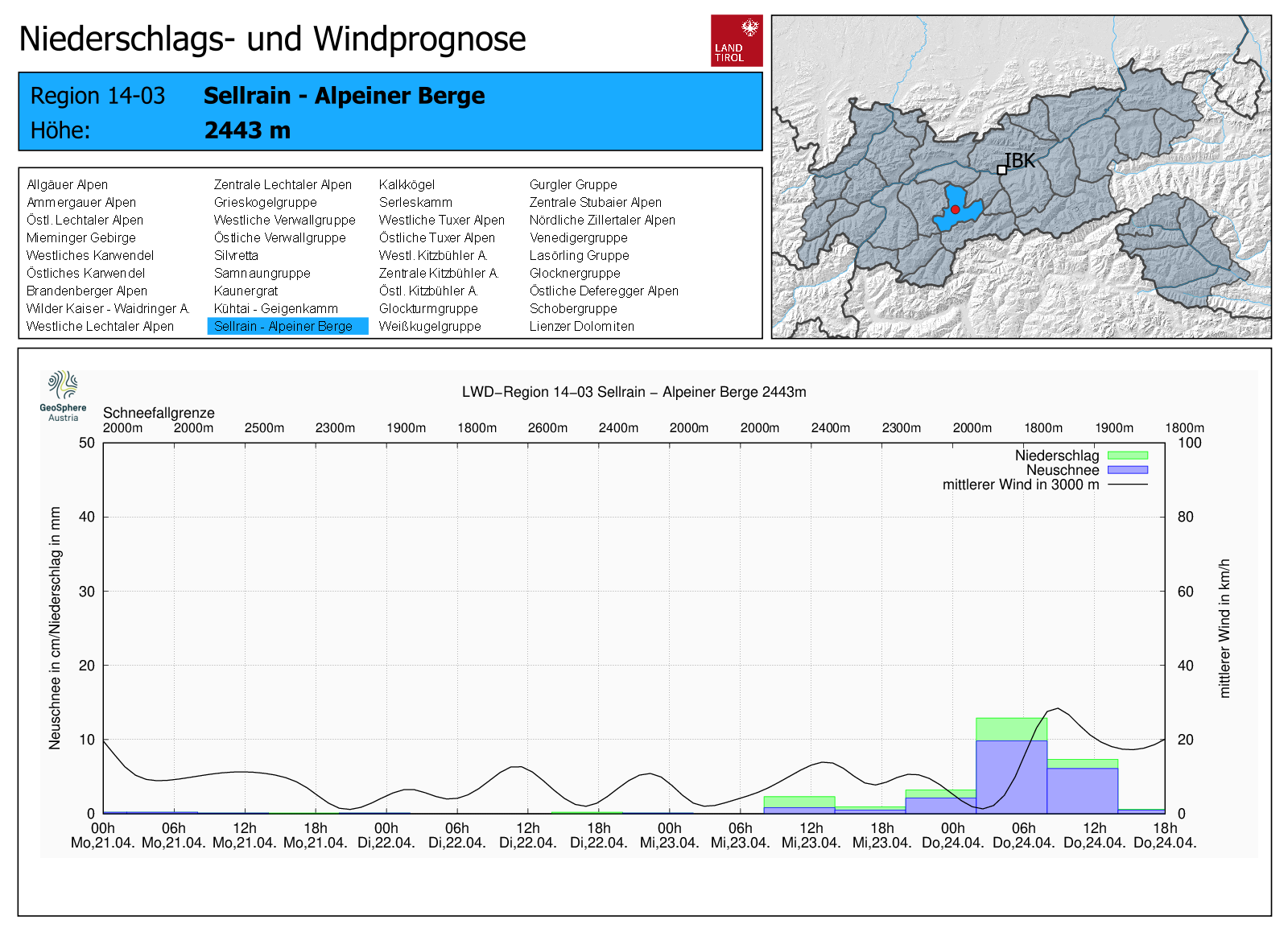Select Weißkugelgruppe from the region list

(430, 326)
